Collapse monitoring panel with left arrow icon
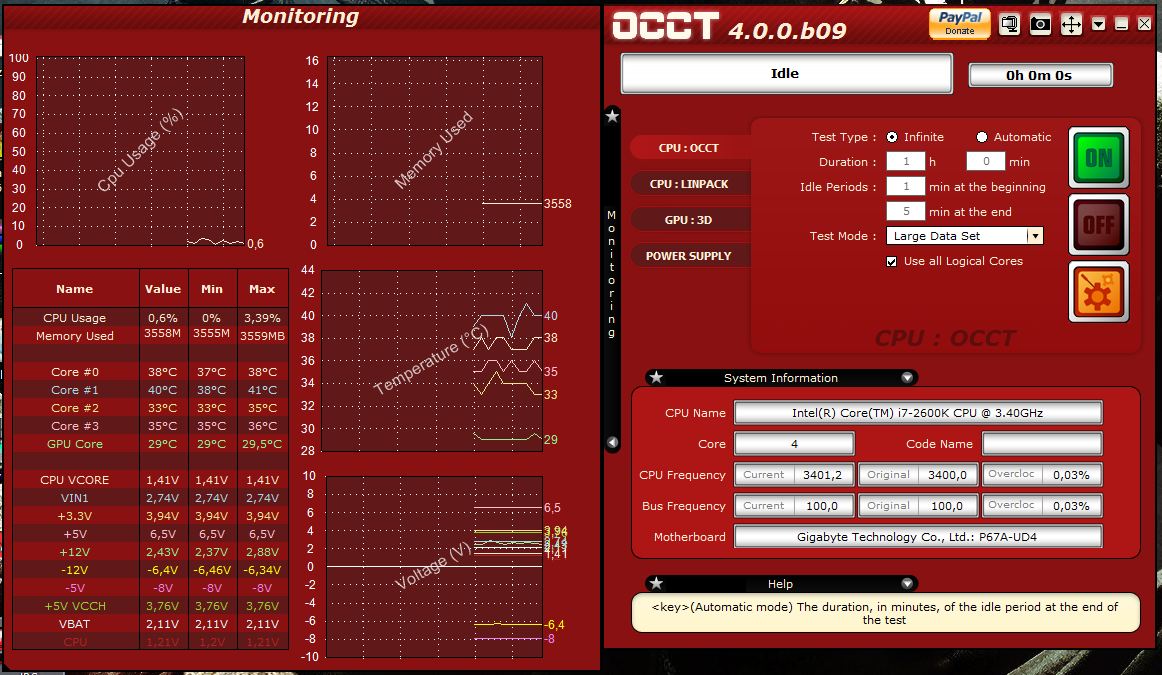Screen dimensions: 1162x675 pyautogui.click(x=612, y=442)
